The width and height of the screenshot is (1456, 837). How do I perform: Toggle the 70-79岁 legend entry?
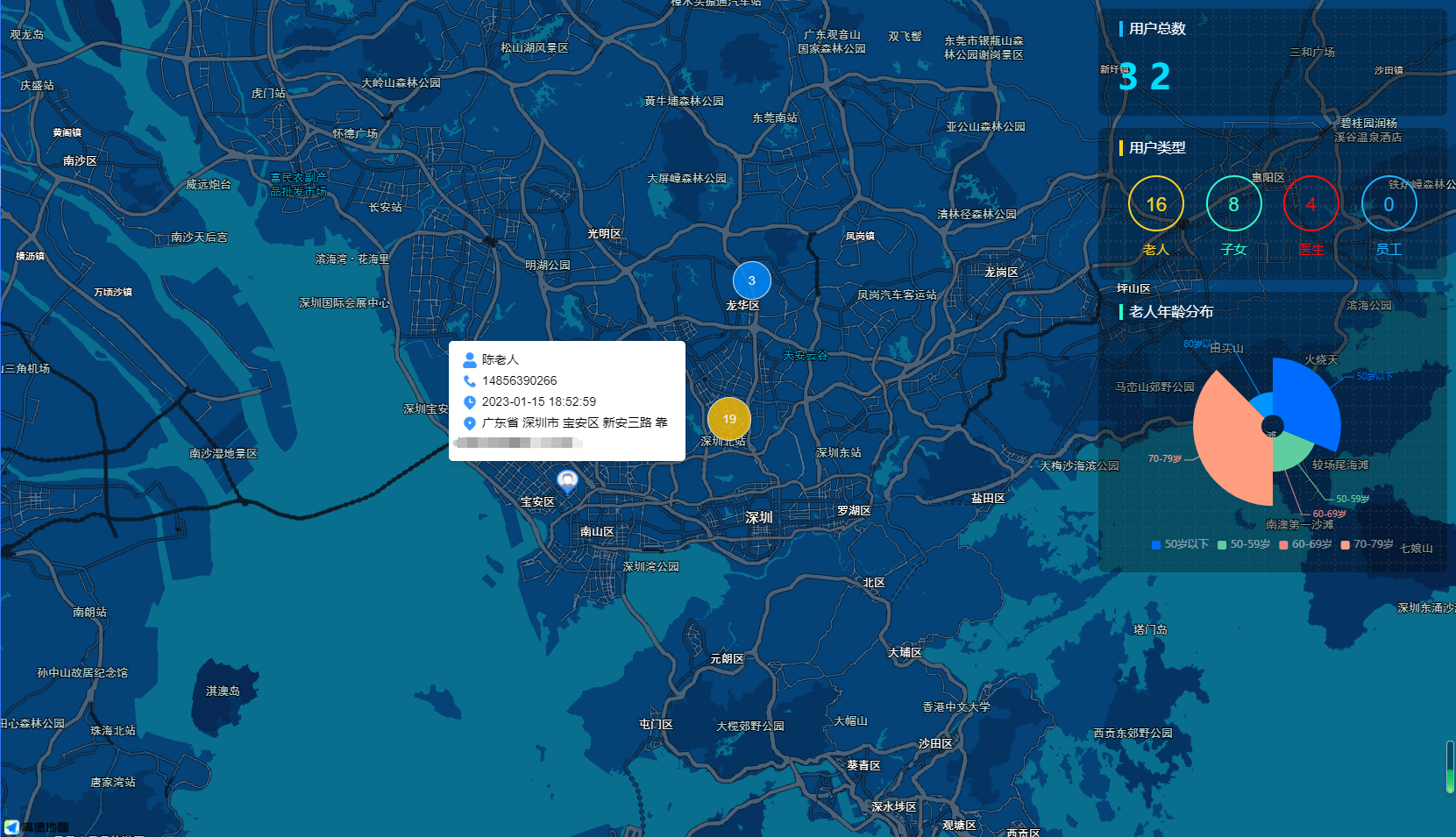[1367, 544]
